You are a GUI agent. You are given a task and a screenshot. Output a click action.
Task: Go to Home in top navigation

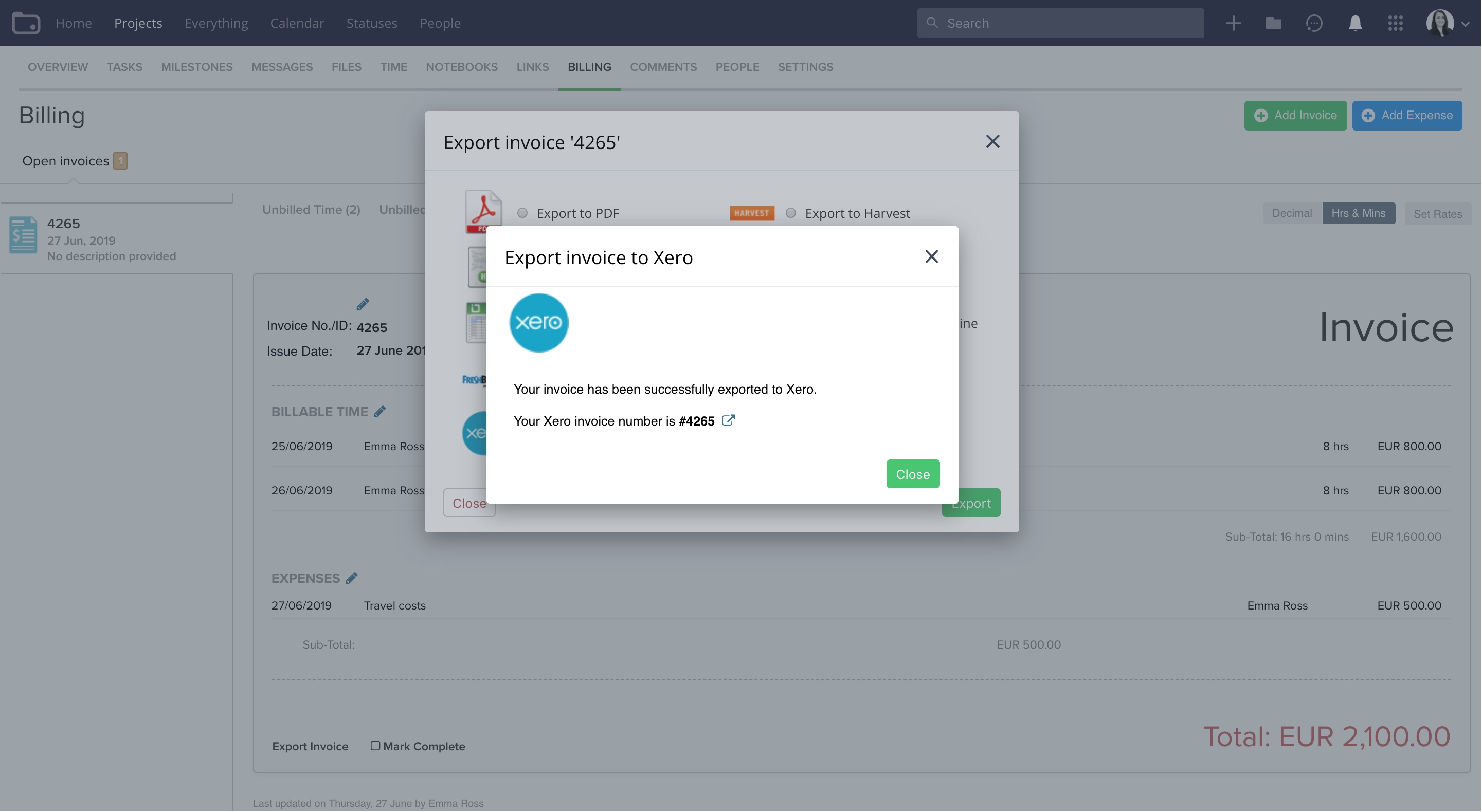pos(74,23)
